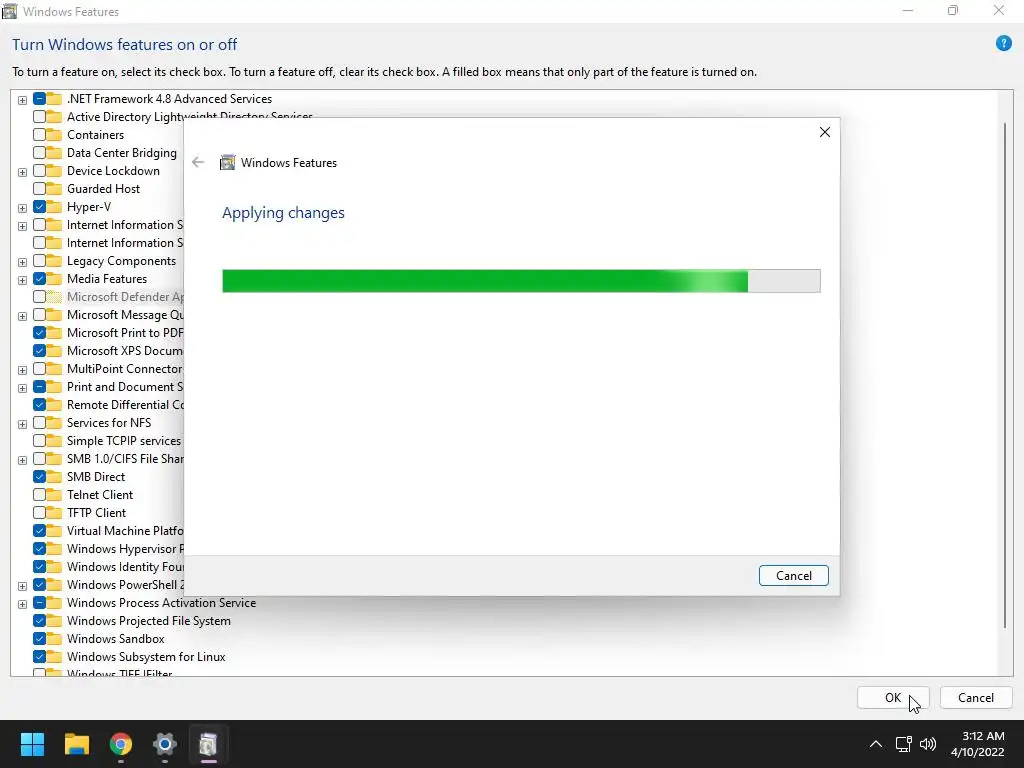The image size is (1024, 768).
Task: Click folder icon beside Legacy Components
Action: tap(54, 261)
